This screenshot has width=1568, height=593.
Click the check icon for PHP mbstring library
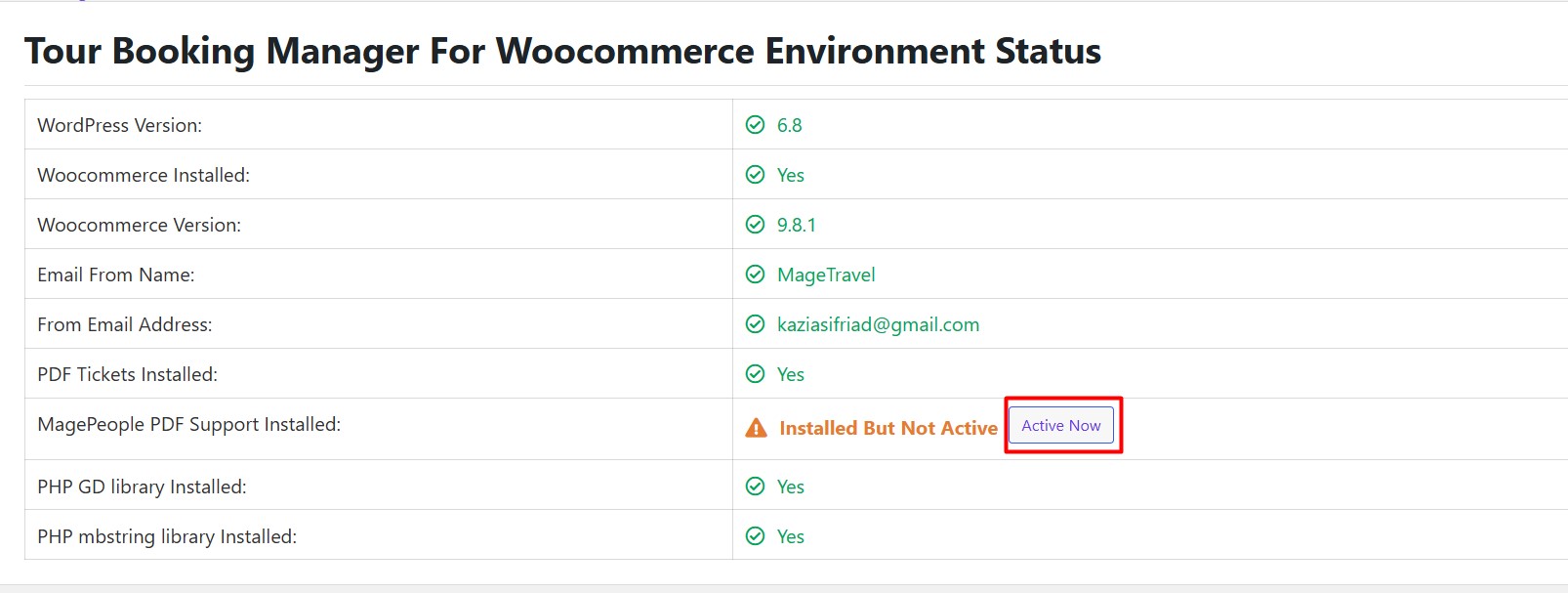pos(756,536)
